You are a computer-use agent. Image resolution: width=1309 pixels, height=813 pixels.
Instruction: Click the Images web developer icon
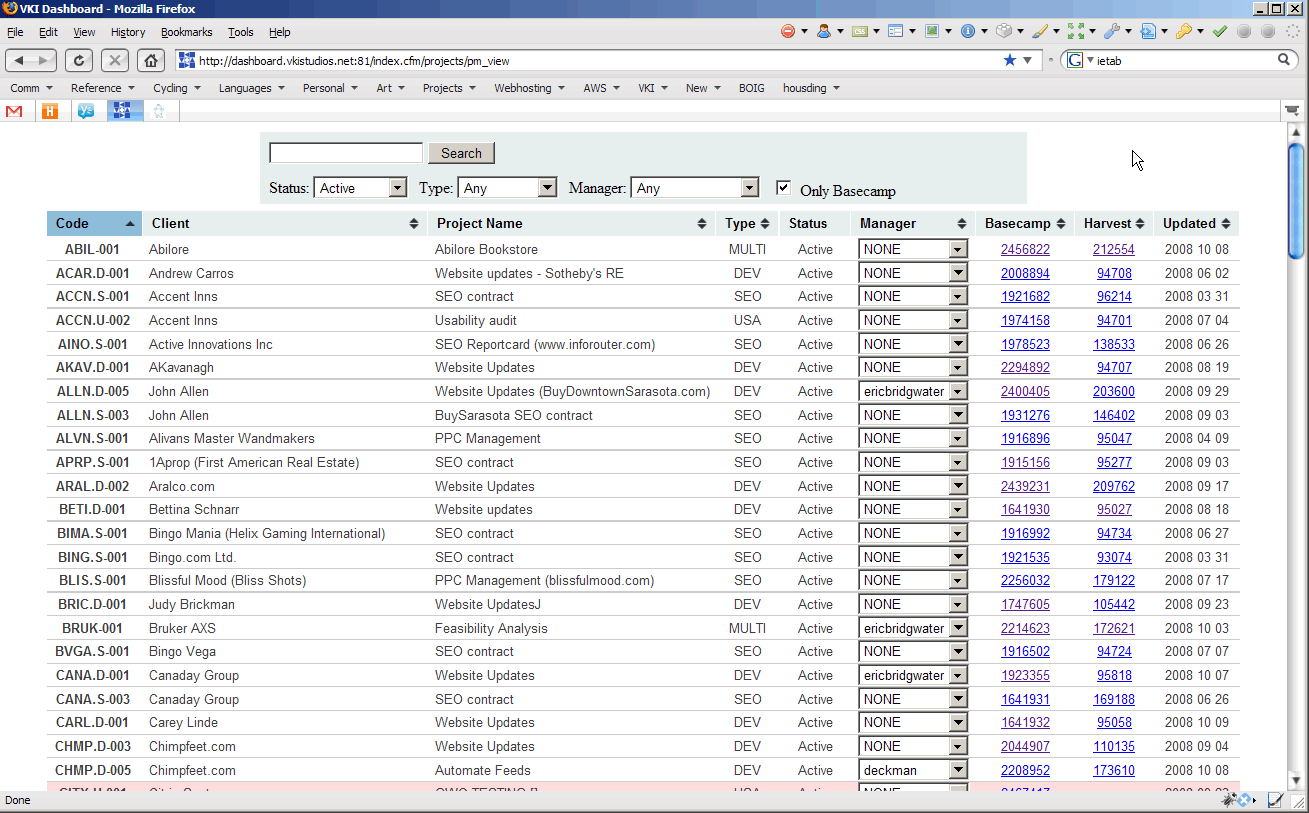tap(931, 32)
